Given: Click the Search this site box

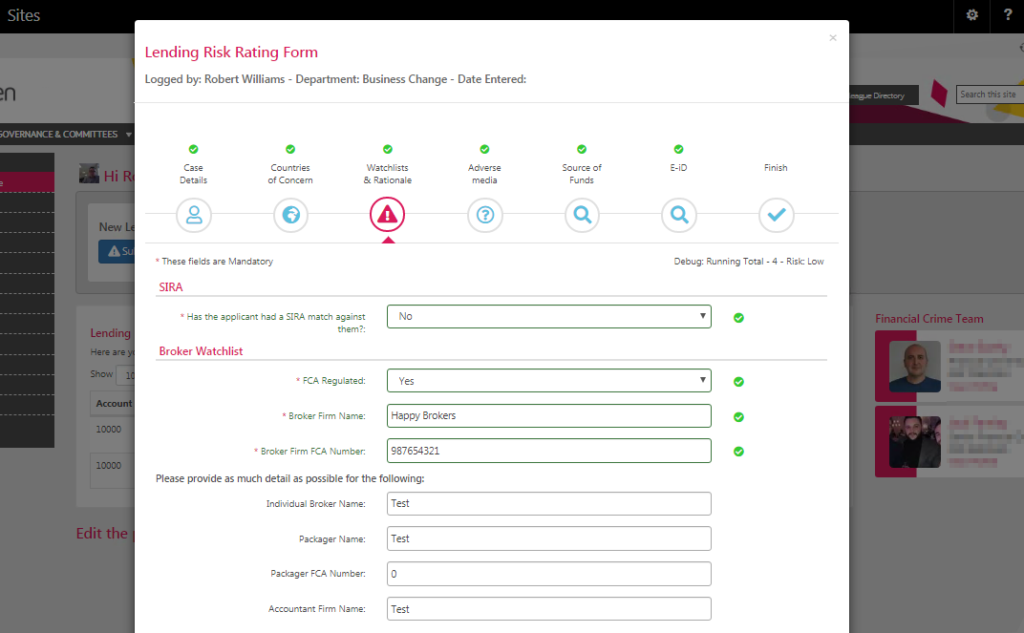Looking at the screenshot, I should click(x=989, y=95).
